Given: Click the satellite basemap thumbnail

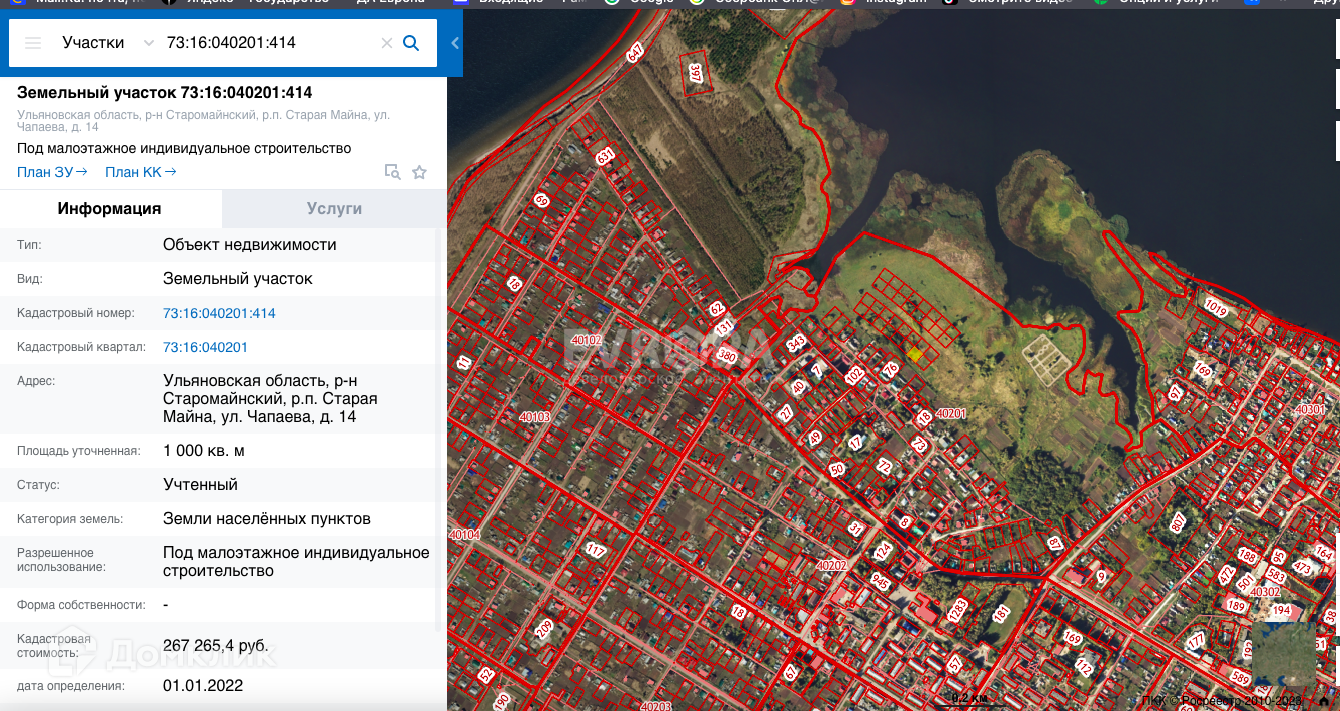Looking at the screenshot, I should coord(1283,655).
